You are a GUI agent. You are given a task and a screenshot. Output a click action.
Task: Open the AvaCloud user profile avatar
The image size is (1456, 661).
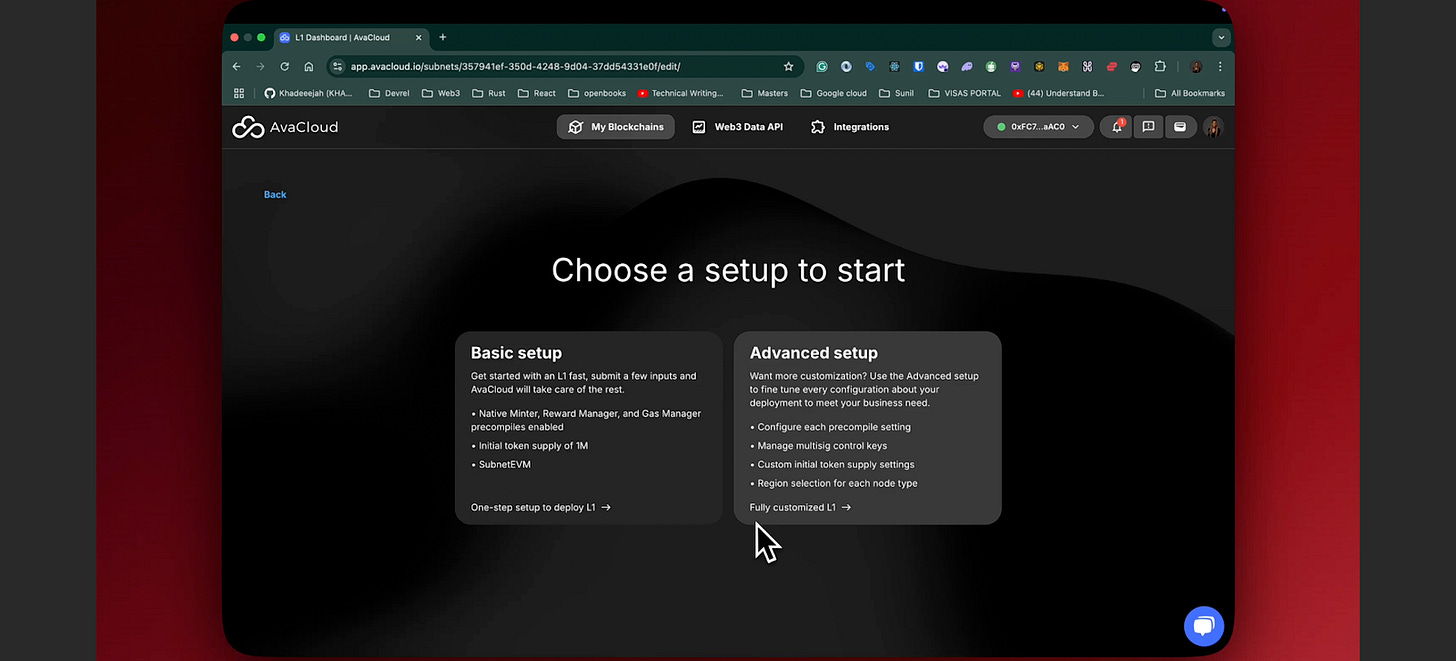tap(1213, 127)
